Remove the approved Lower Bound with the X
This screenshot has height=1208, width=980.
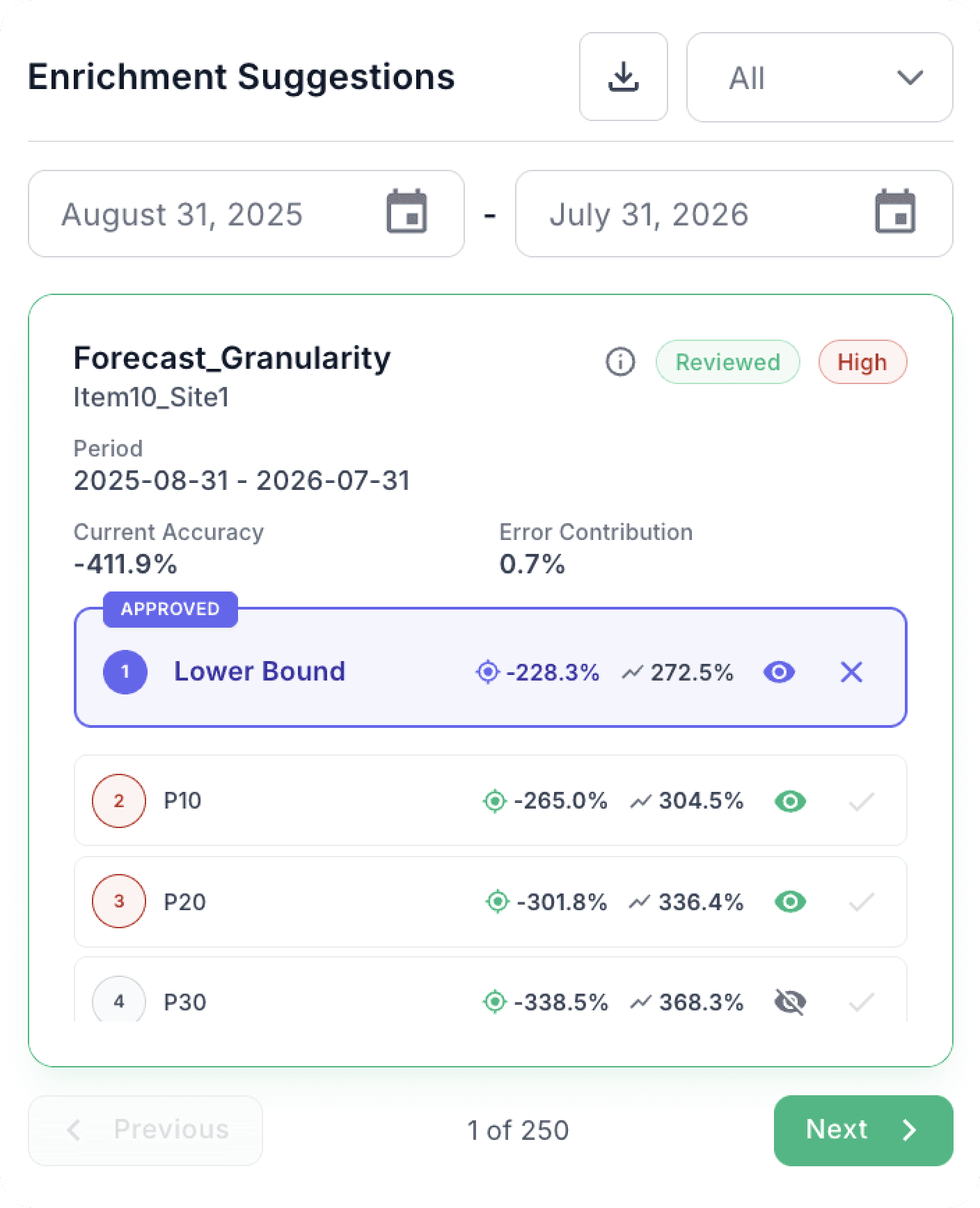tap(851, 671)
